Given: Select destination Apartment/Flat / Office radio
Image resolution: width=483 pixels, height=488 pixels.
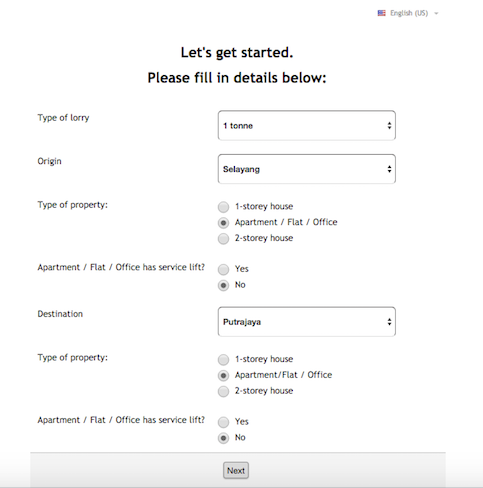Looking at the screenshot, I should point(223,376).
